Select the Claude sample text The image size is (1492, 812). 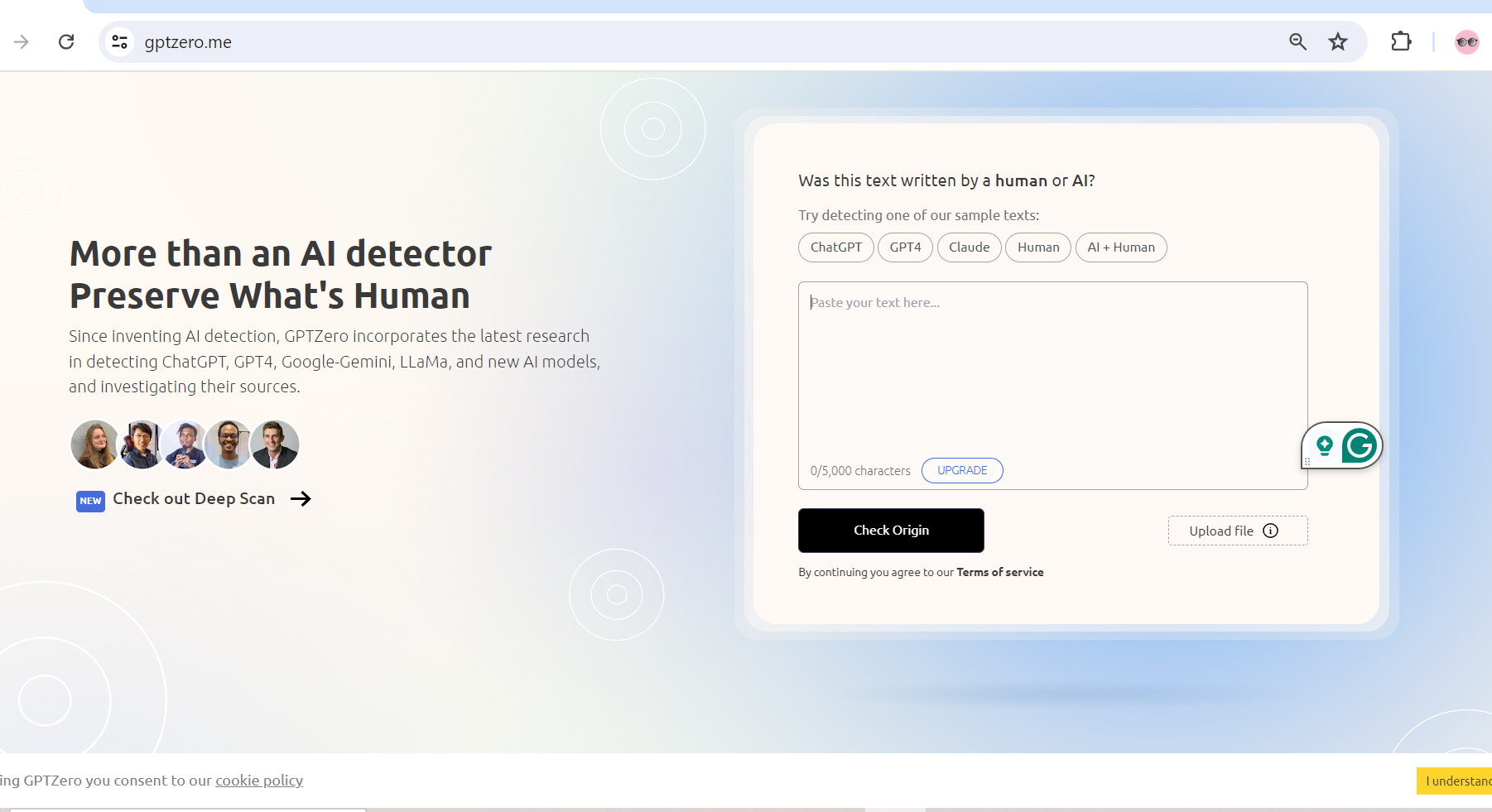[969, 247]
